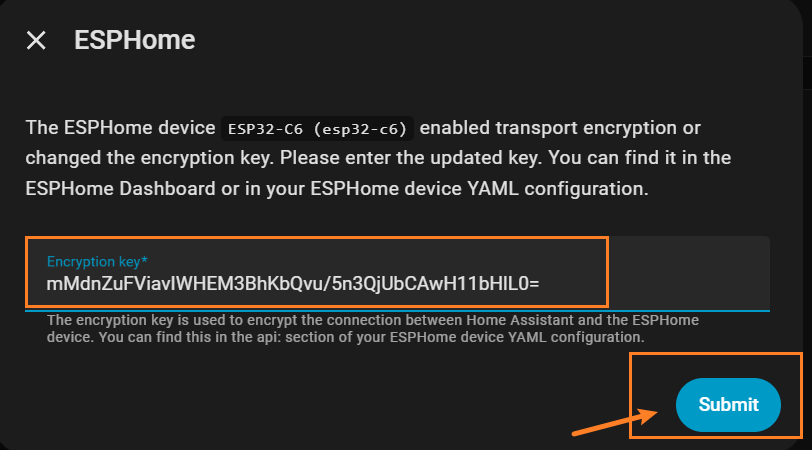Screen dimensions: 812x450
Task: Click the Submit button
Action: coord(727,404)
